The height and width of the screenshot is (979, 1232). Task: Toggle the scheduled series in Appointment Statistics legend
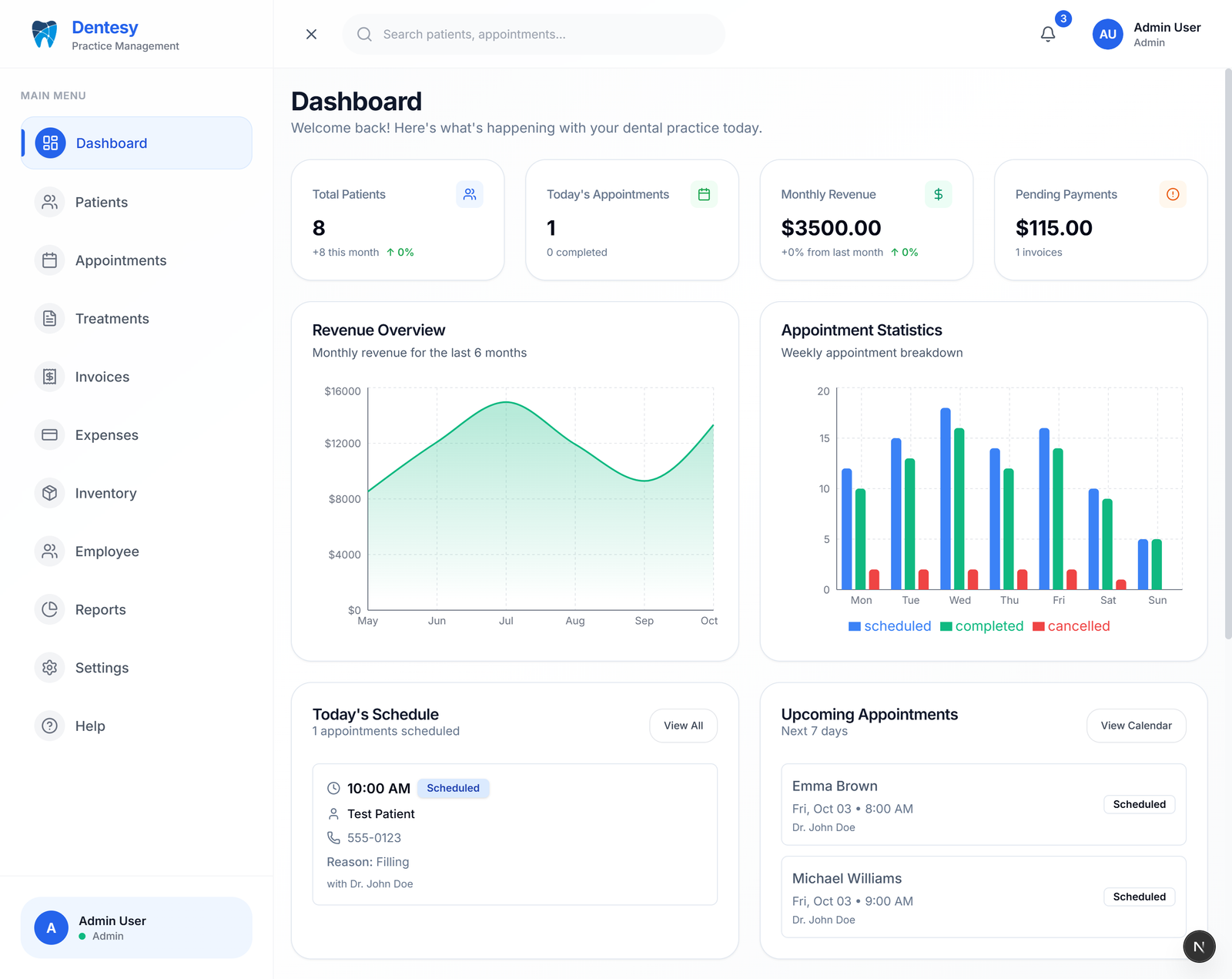(x=889, y=626)
